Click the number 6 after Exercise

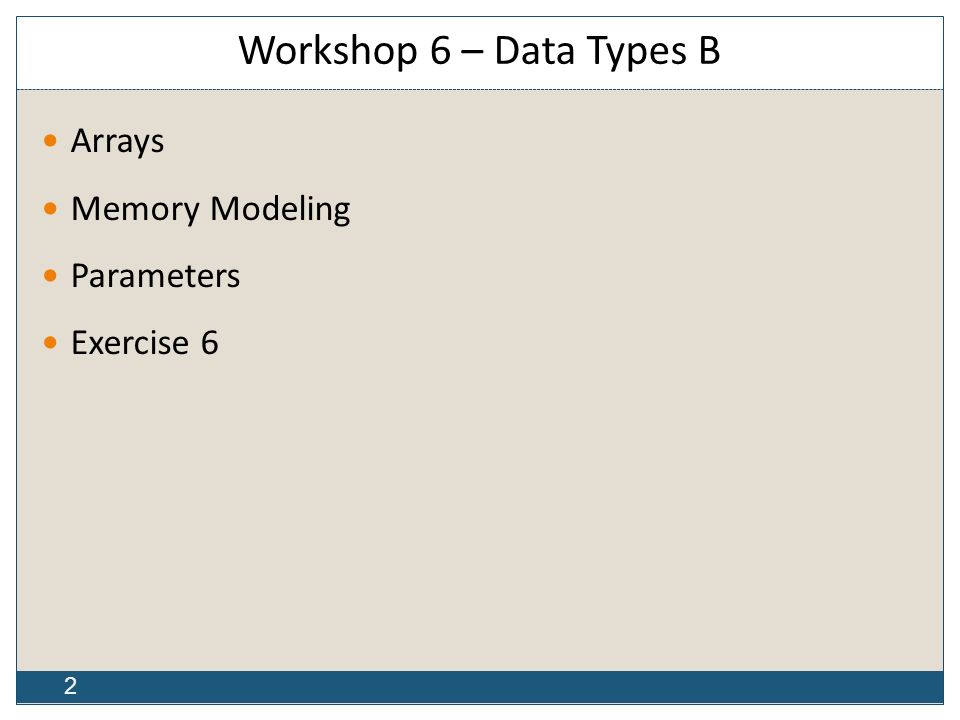point(209,343)
